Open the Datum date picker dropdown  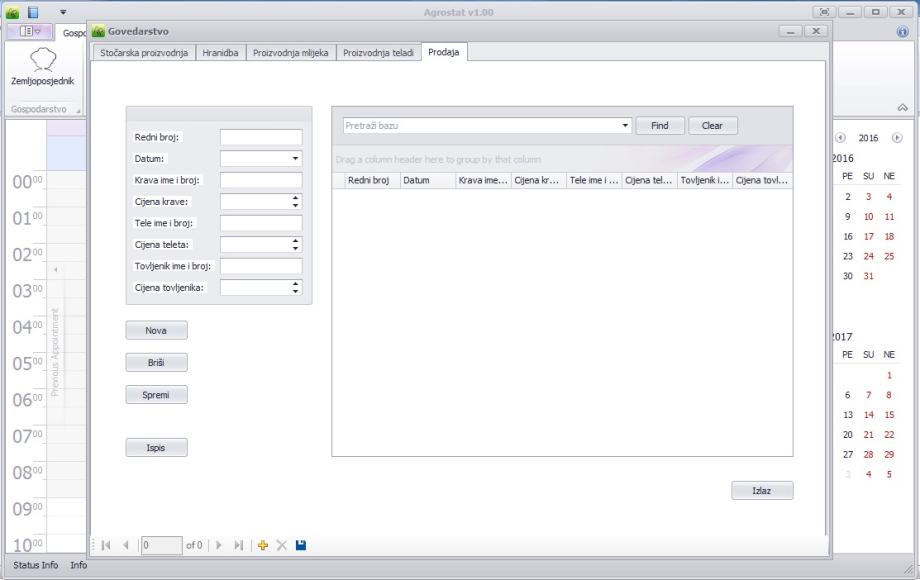pyautogui.click(x=295, y=158)
